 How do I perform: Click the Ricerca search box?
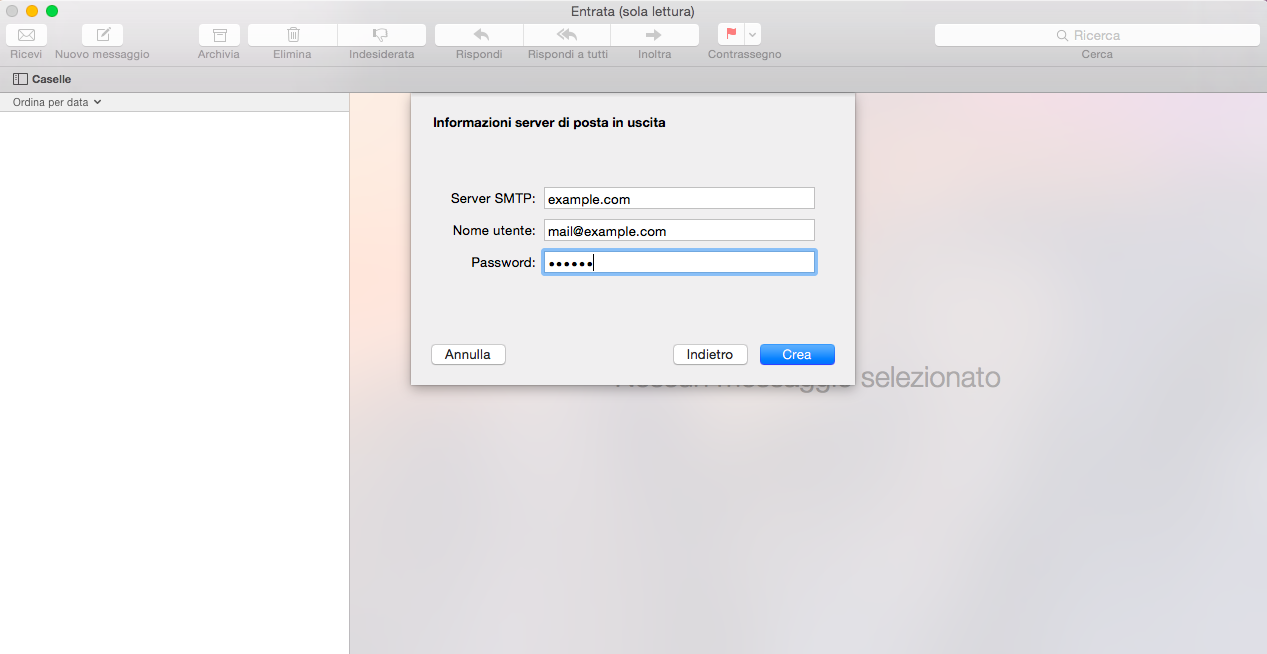[1096, 35]
